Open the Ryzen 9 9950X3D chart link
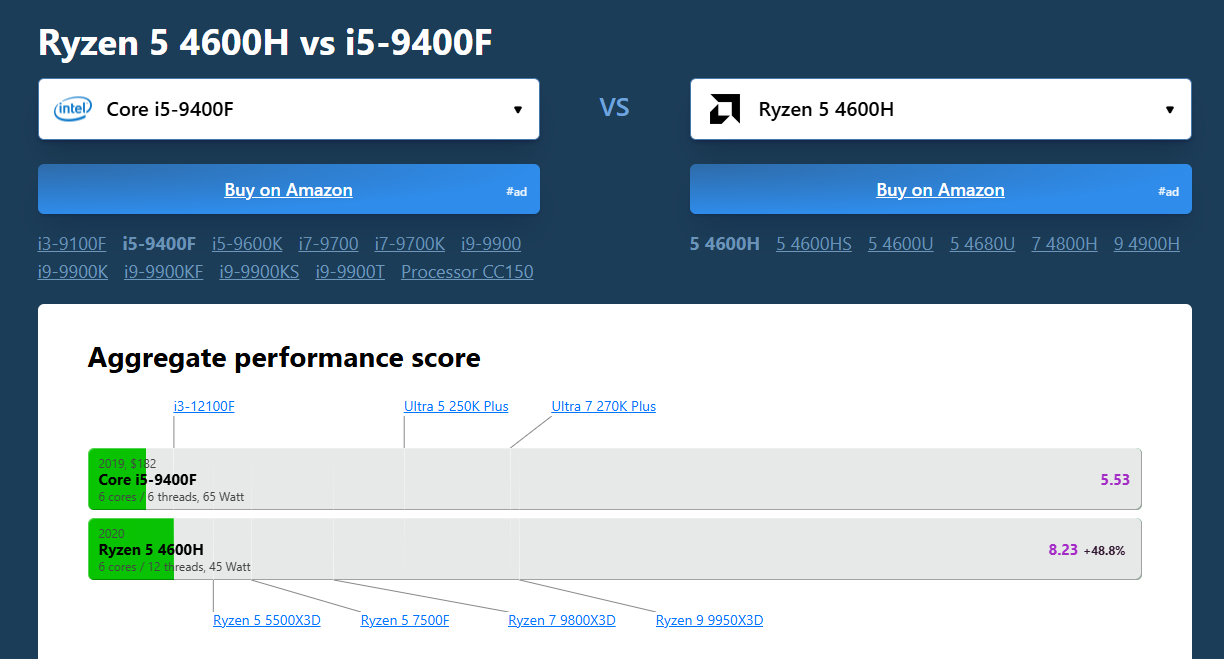Image resolution: width=1224 pixels, height=659 pixels. tap(710, 620)
